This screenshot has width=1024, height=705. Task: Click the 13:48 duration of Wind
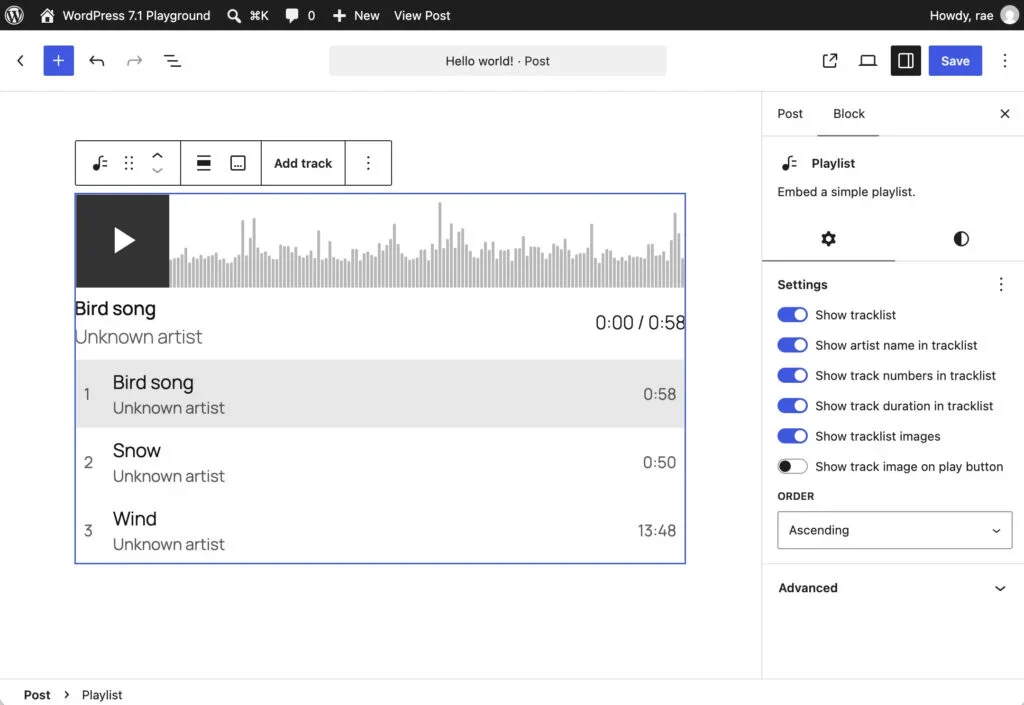656,531
